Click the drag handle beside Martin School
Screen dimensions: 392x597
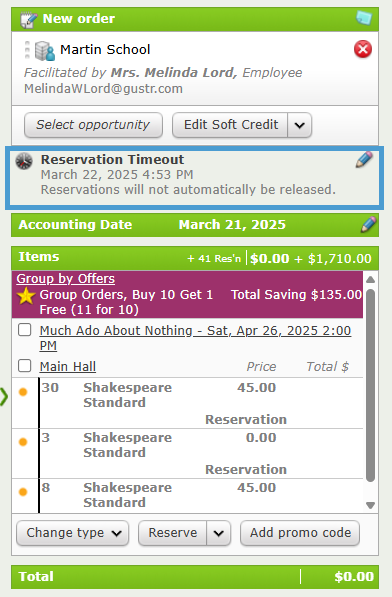[x=27, y=50]
